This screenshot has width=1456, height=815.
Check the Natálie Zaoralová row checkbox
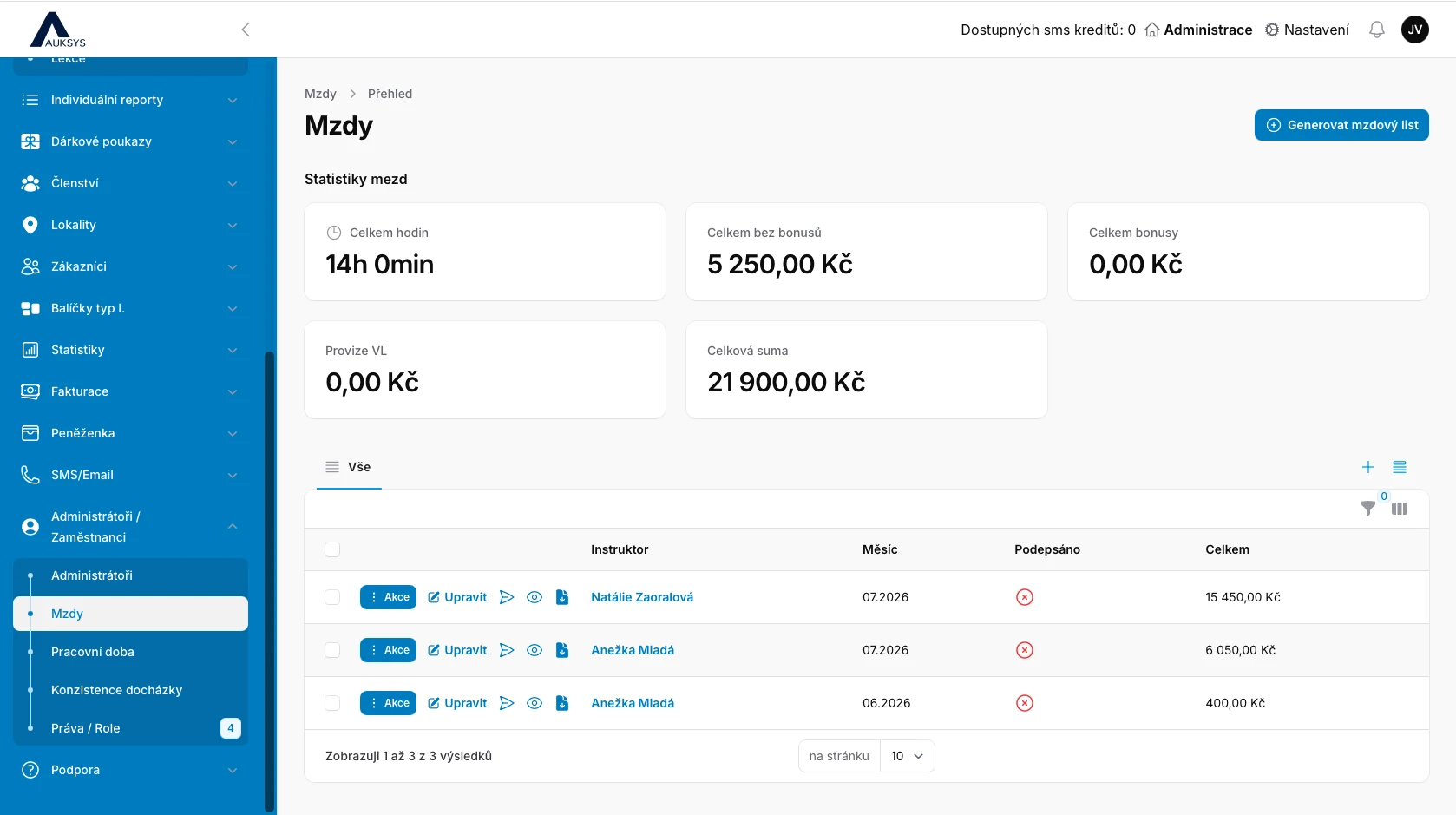(x=332, y=597)
